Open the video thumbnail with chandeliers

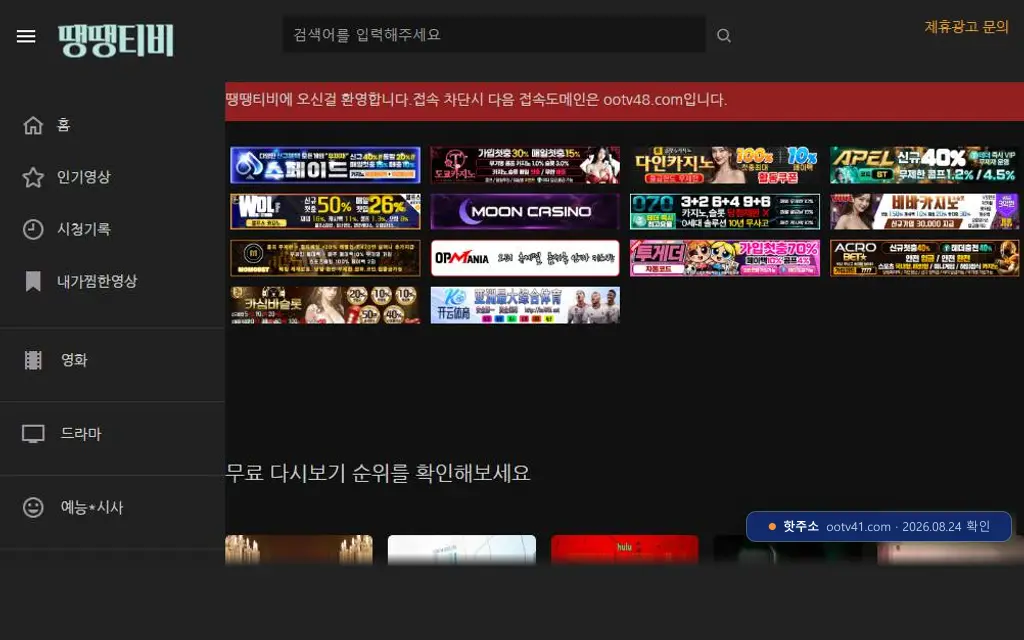point(299,550)
